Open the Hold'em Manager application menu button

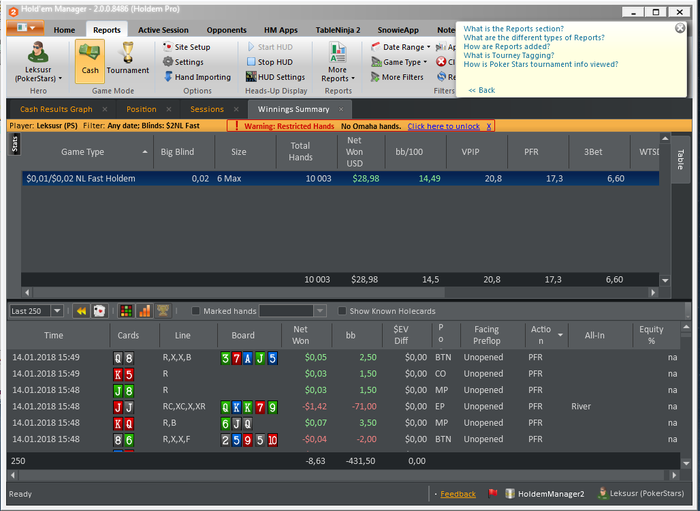click(x=25, y=28)
